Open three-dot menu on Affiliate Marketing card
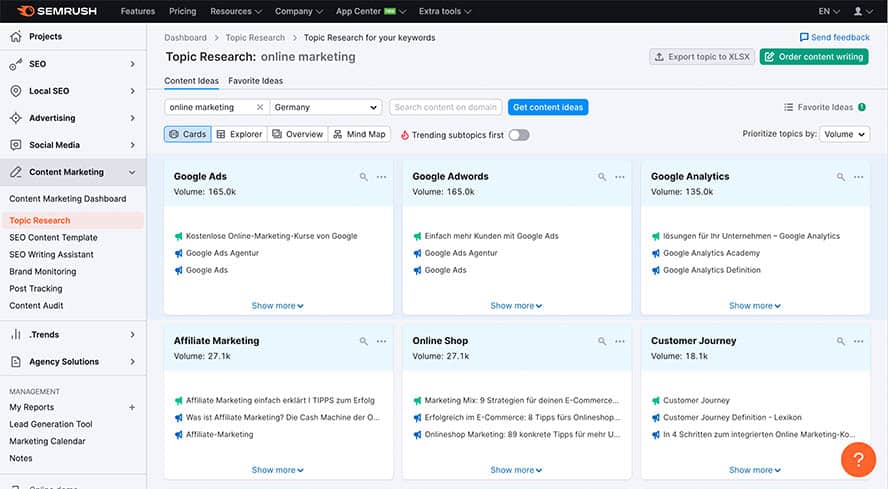This screenshot has width=888, height=489. (382, 341)
